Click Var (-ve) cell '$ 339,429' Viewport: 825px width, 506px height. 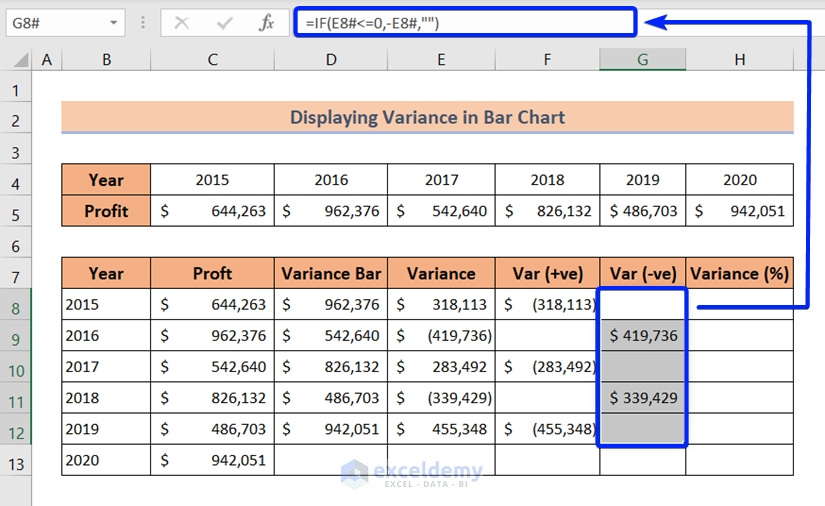(642, 398)
